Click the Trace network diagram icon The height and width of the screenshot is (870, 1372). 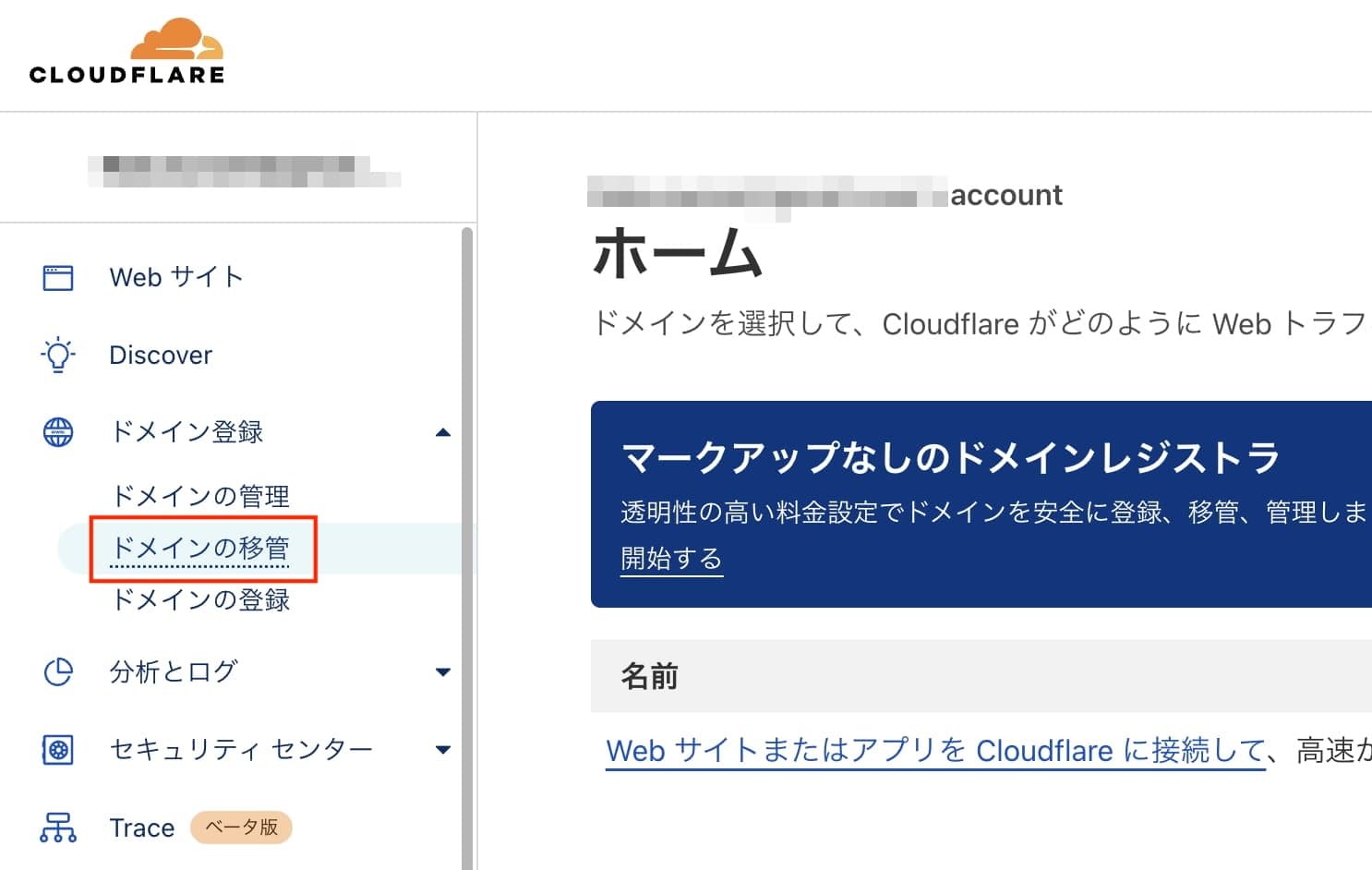click(x=58, y=828)
